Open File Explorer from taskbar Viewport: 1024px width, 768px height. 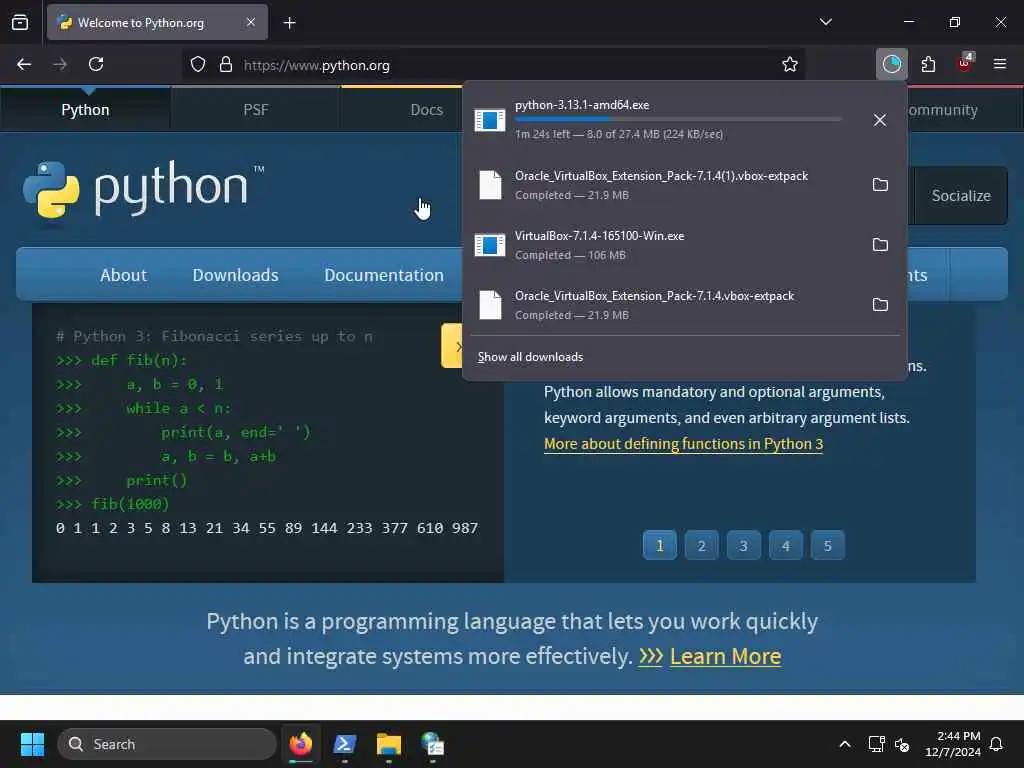point(389,744)
